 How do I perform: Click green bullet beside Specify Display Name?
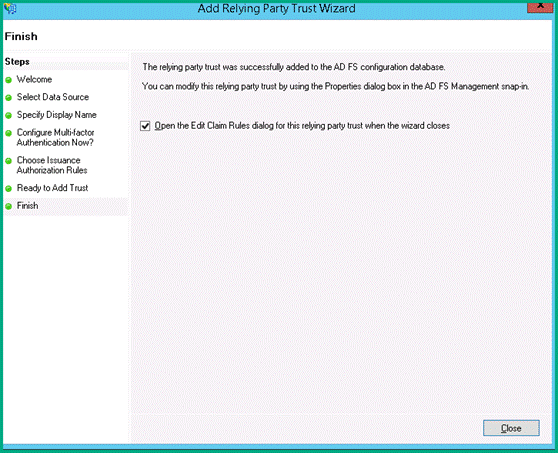[x=9, y=116]
